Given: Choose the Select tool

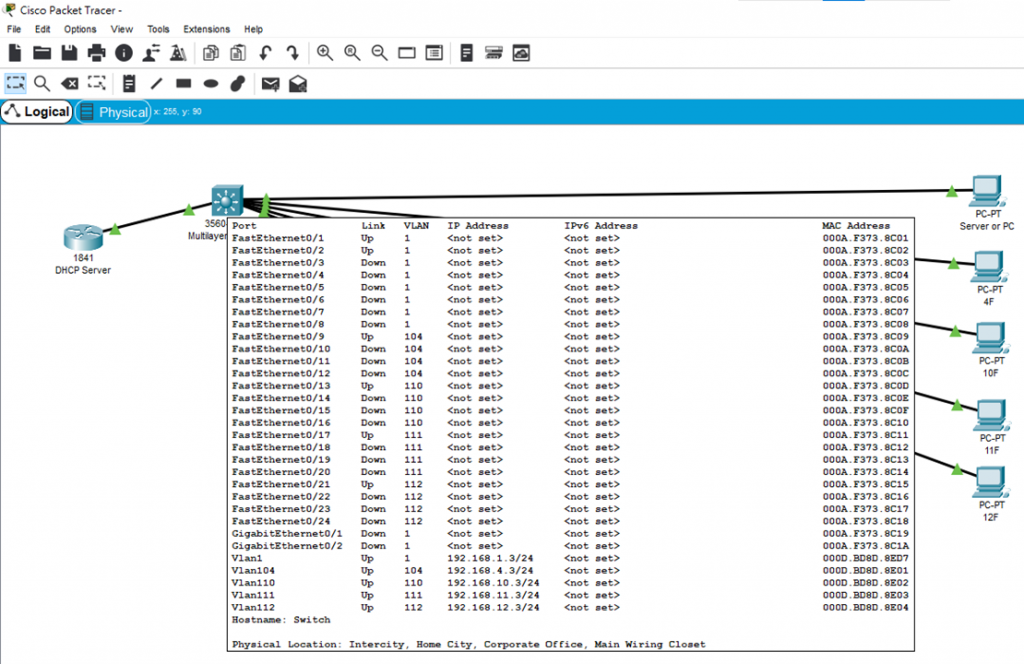Looking at the screenshot, I should click(15, 84).
